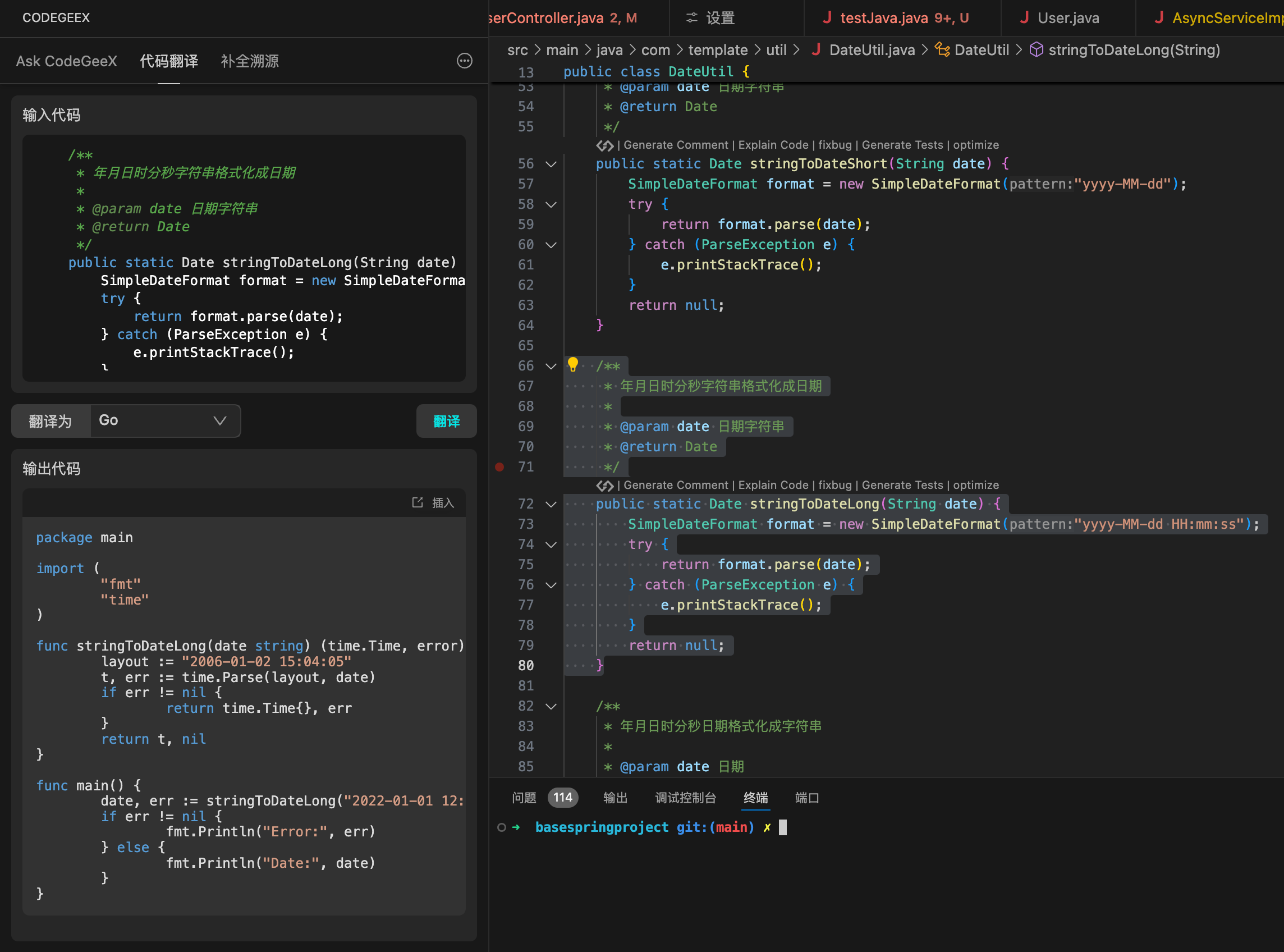Click the 翻译 translate button
The height and width of the screenshot is (952, 1284).
pyautogui.click(x=447, y=421)
